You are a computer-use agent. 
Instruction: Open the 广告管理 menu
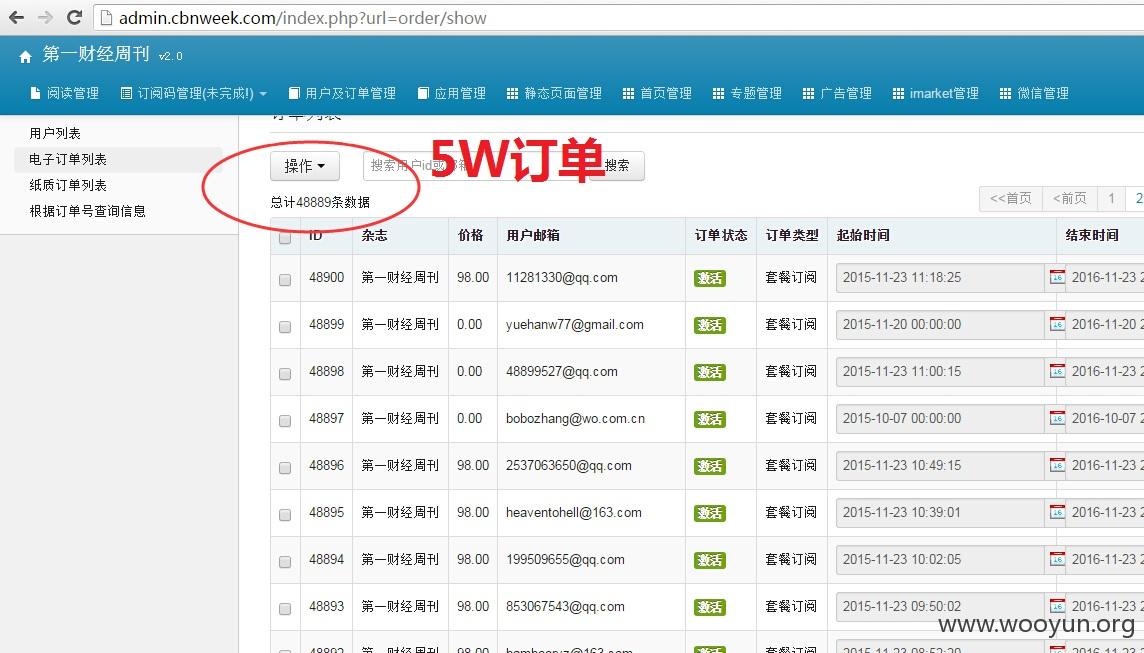pos(838,93)
